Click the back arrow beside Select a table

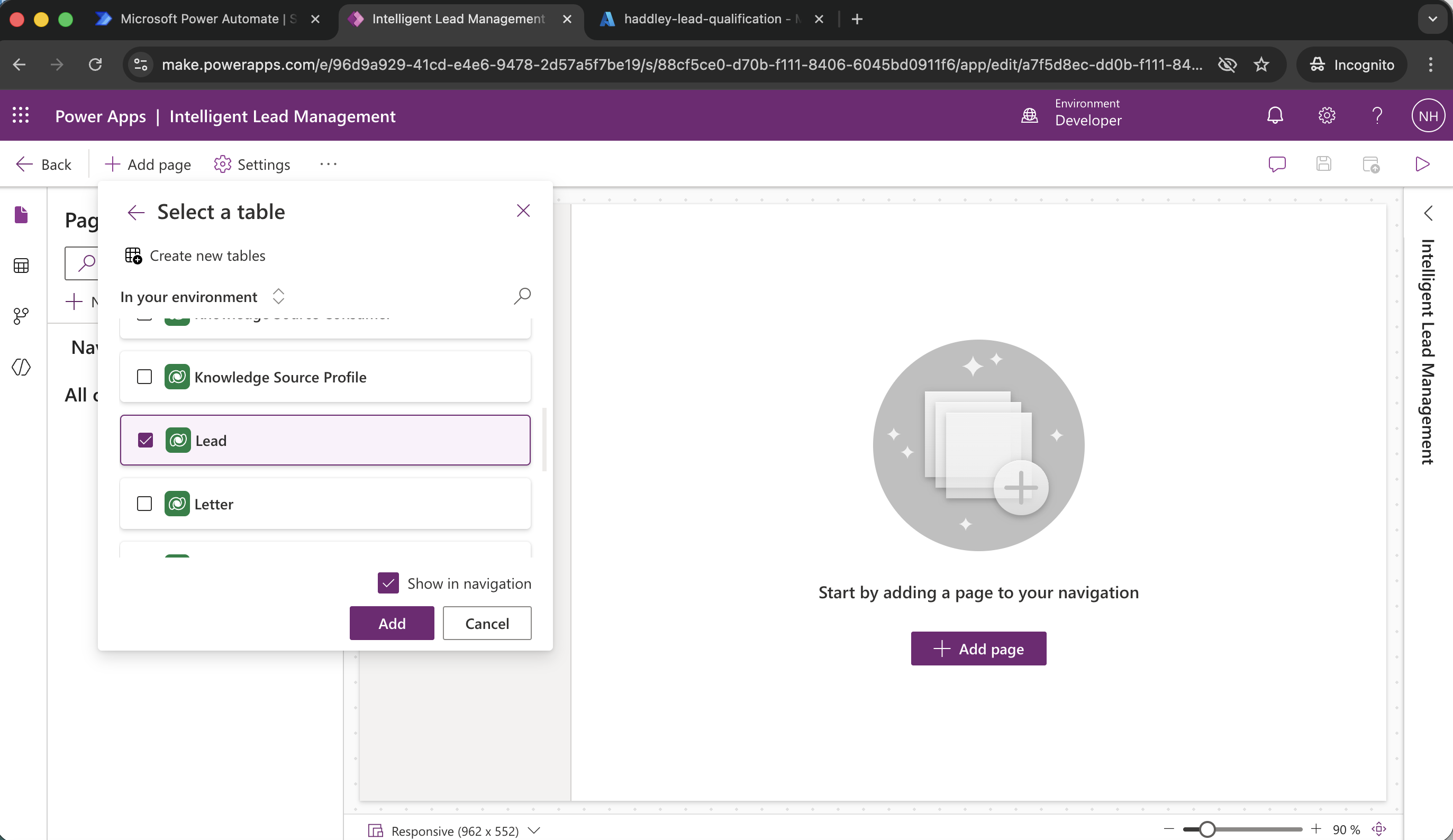pos(136,212)
